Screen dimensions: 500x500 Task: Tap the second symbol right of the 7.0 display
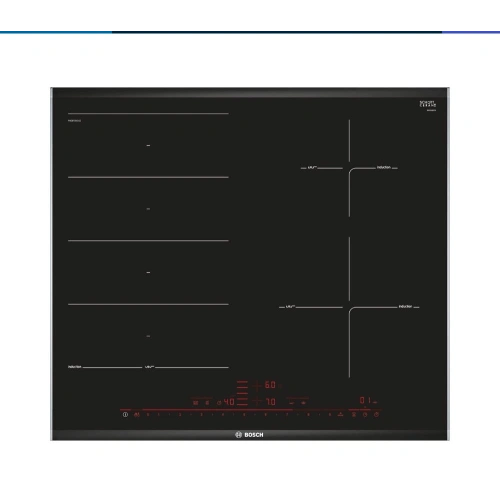(303, 403)
